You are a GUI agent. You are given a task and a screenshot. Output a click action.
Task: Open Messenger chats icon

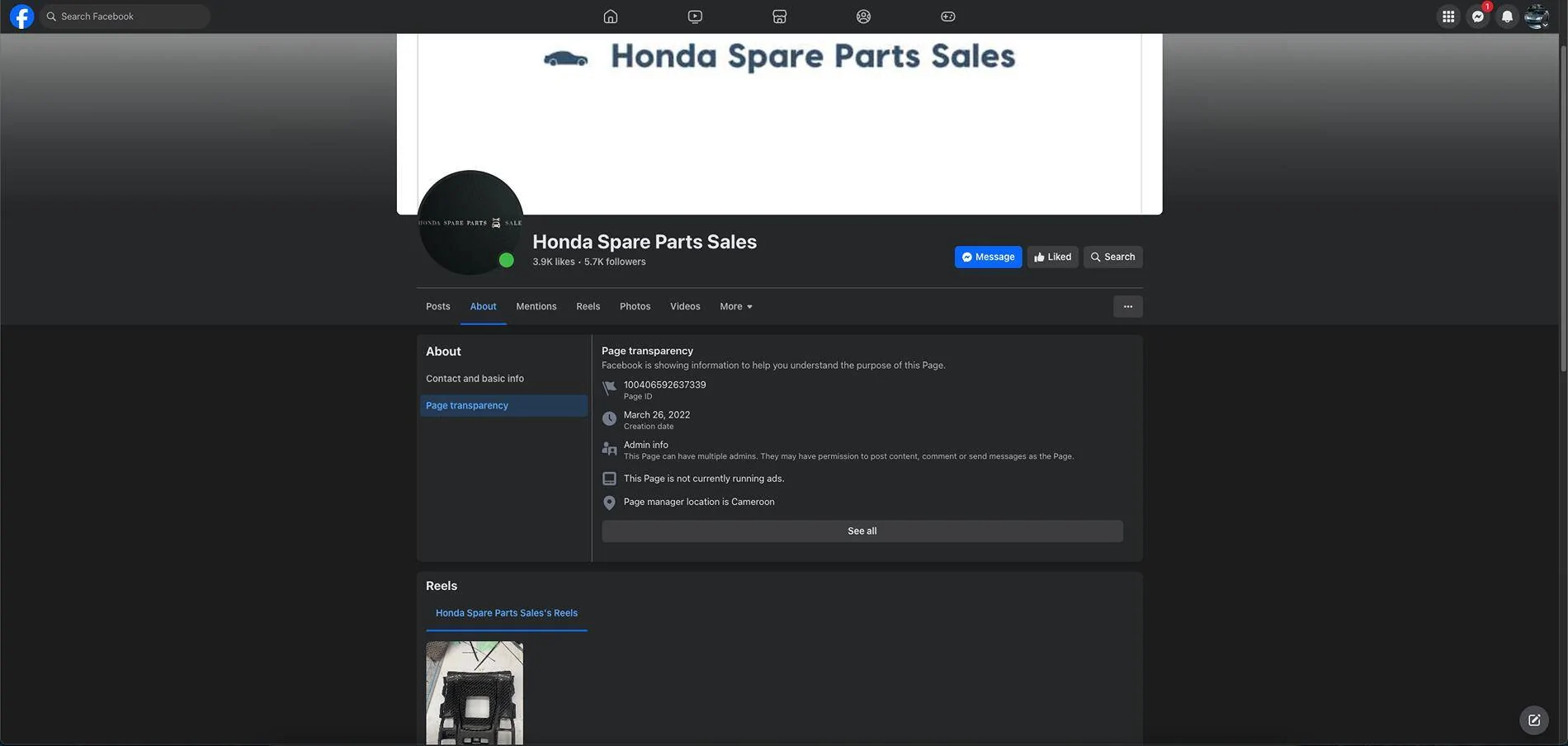click(1476, 16)
